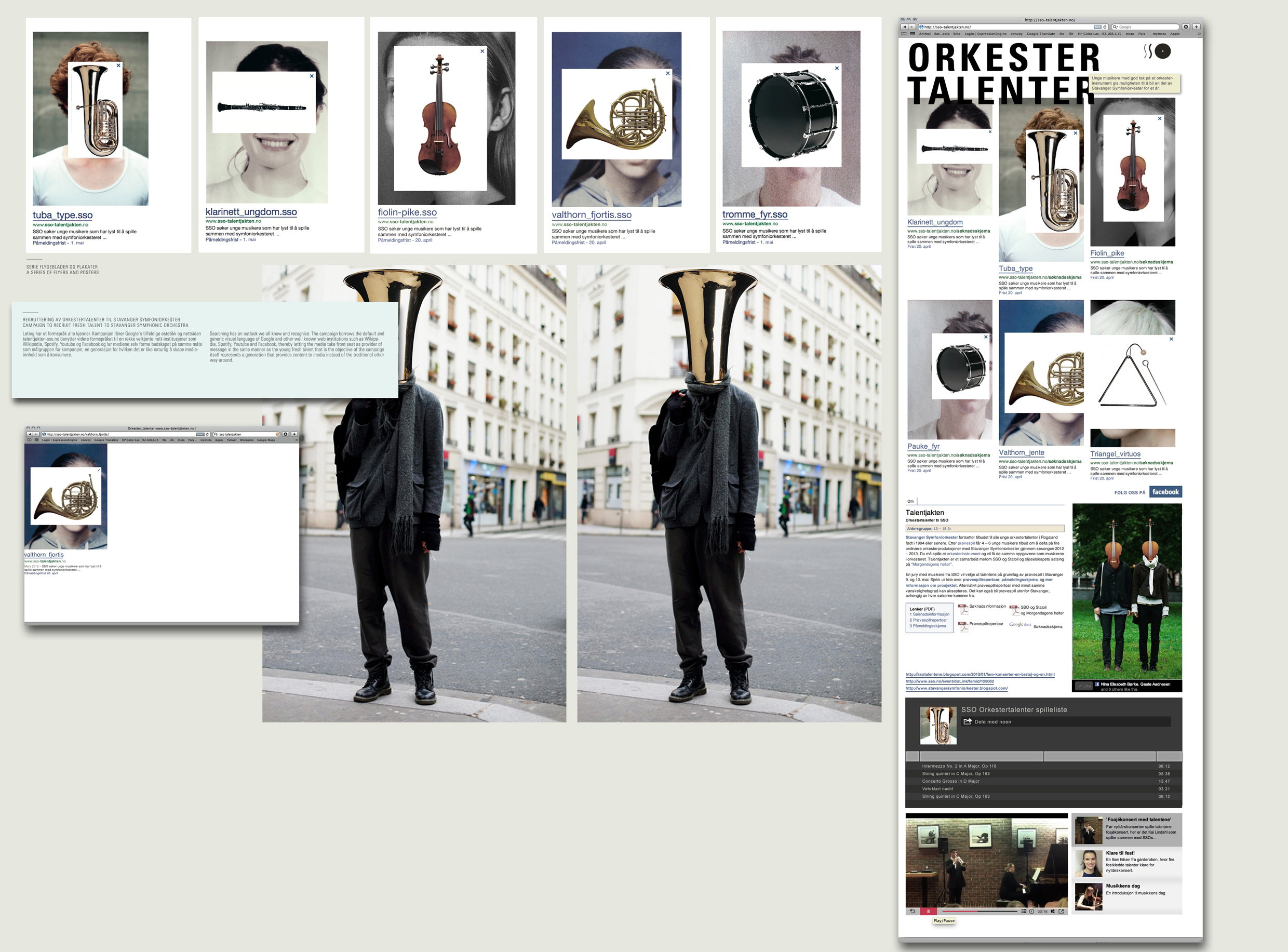Select the 'Foajékonsert med talentene' video thumbnail
The width and height of the screenshot is (1288, 952).
pos(1089,831)
